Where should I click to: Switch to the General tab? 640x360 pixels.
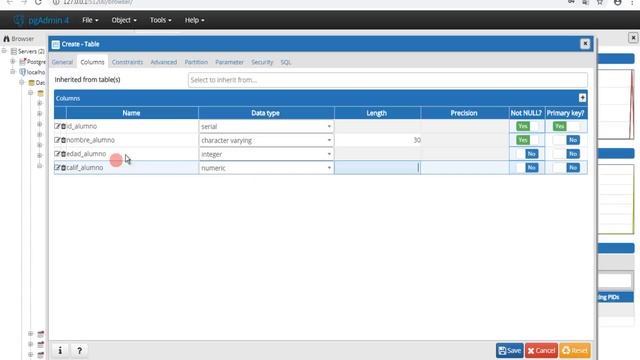point(62,62)
